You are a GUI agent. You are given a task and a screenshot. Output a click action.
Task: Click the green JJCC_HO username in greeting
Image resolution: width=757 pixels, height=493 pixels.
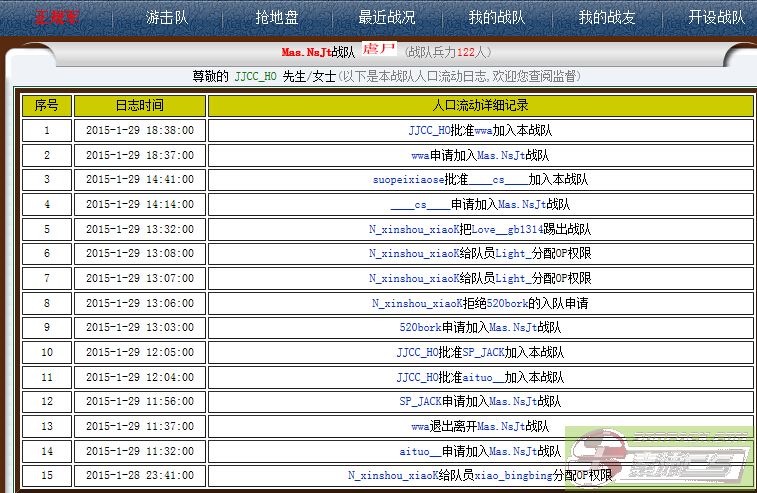point(255,76)
